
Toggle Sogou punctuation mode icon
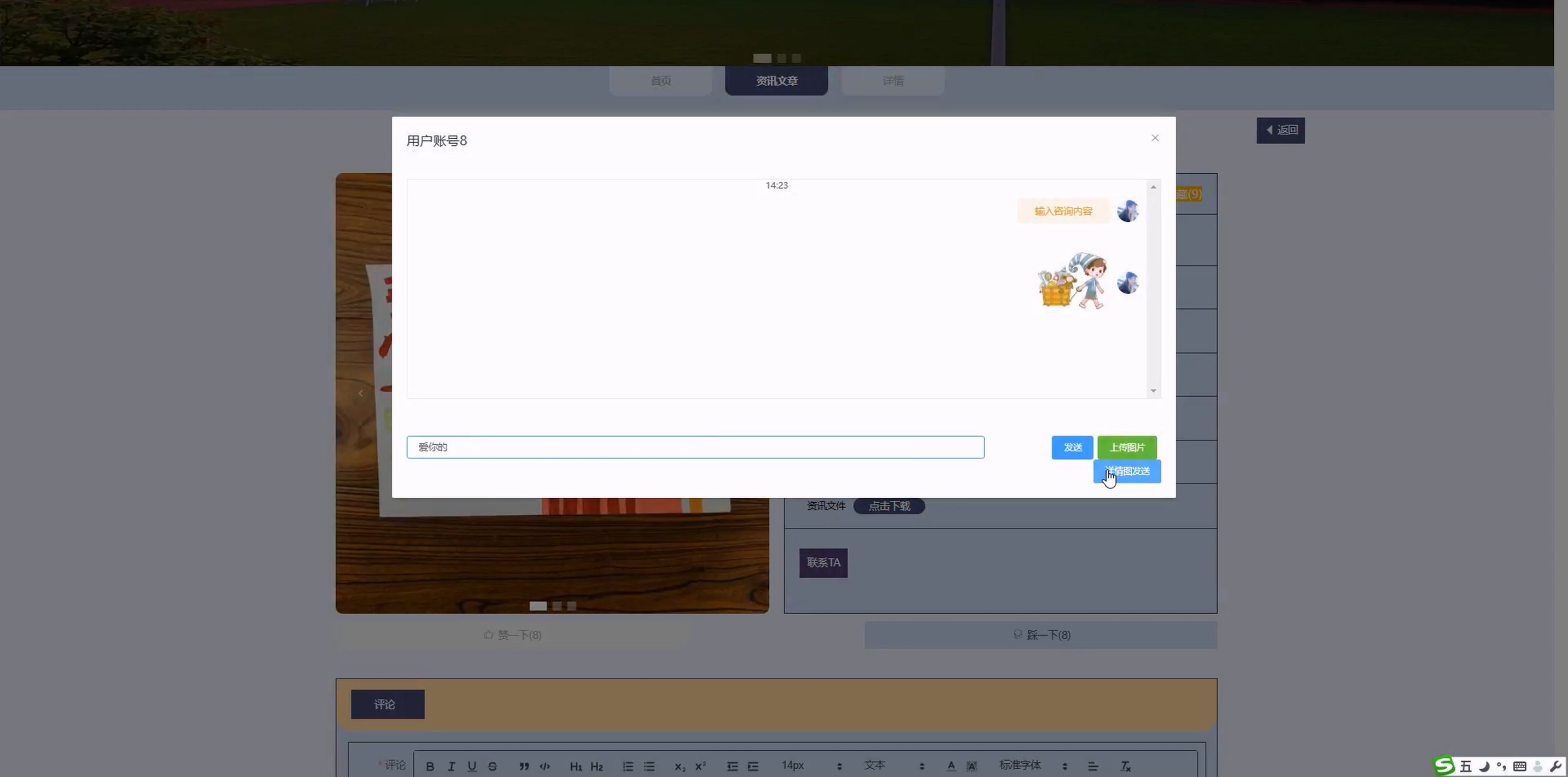click(x=1502, y=766)
